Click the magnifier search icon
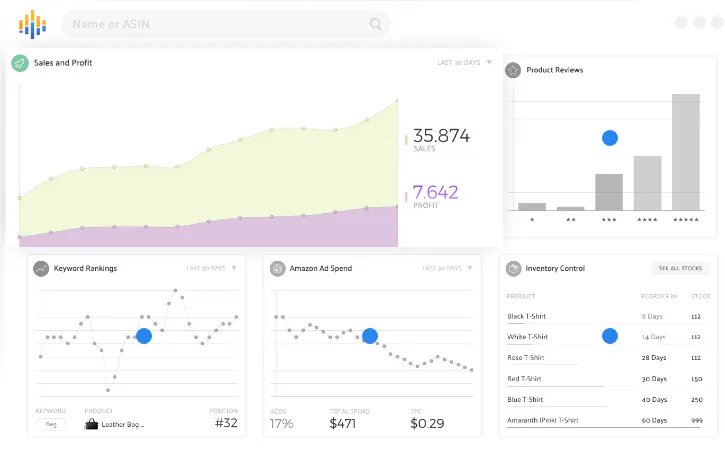 coord(375,24)
